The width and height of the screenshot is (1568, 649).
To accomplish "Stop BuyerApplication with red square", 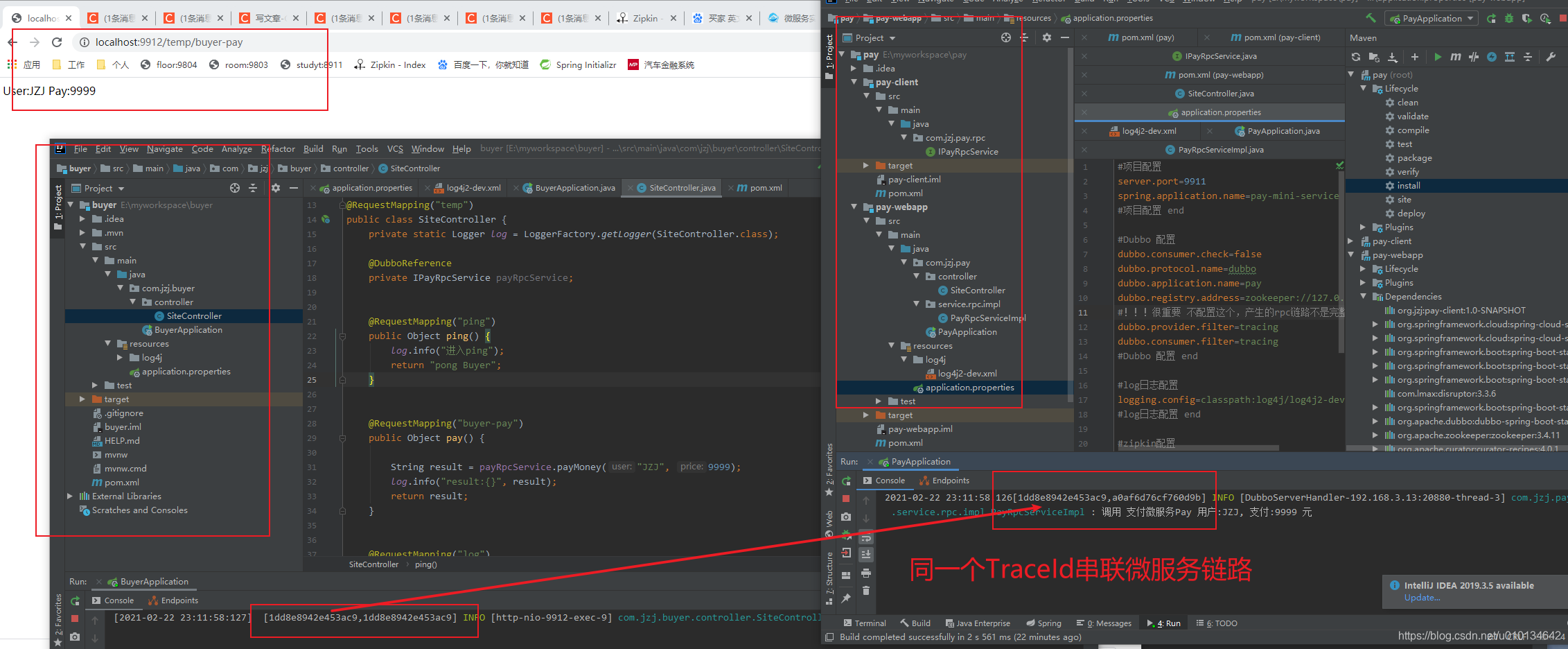I will click(76, 618).
